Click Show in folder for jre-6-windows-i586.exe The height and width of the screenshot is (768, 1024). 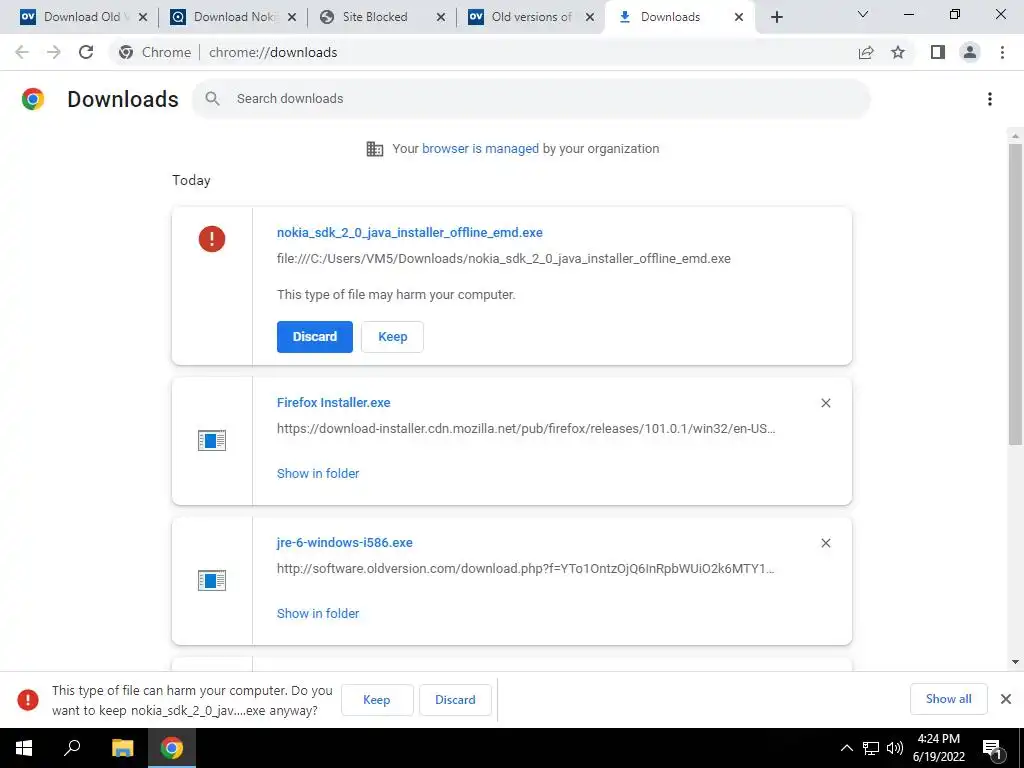(x=318, y=613)
